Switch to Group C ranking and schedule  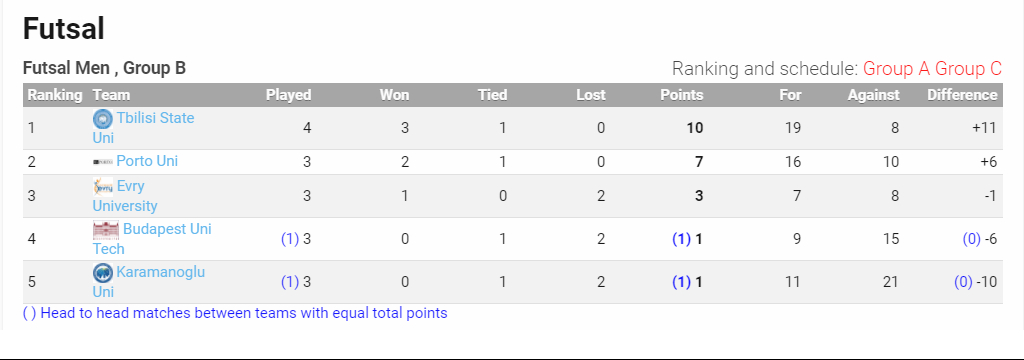pos(968,69)
